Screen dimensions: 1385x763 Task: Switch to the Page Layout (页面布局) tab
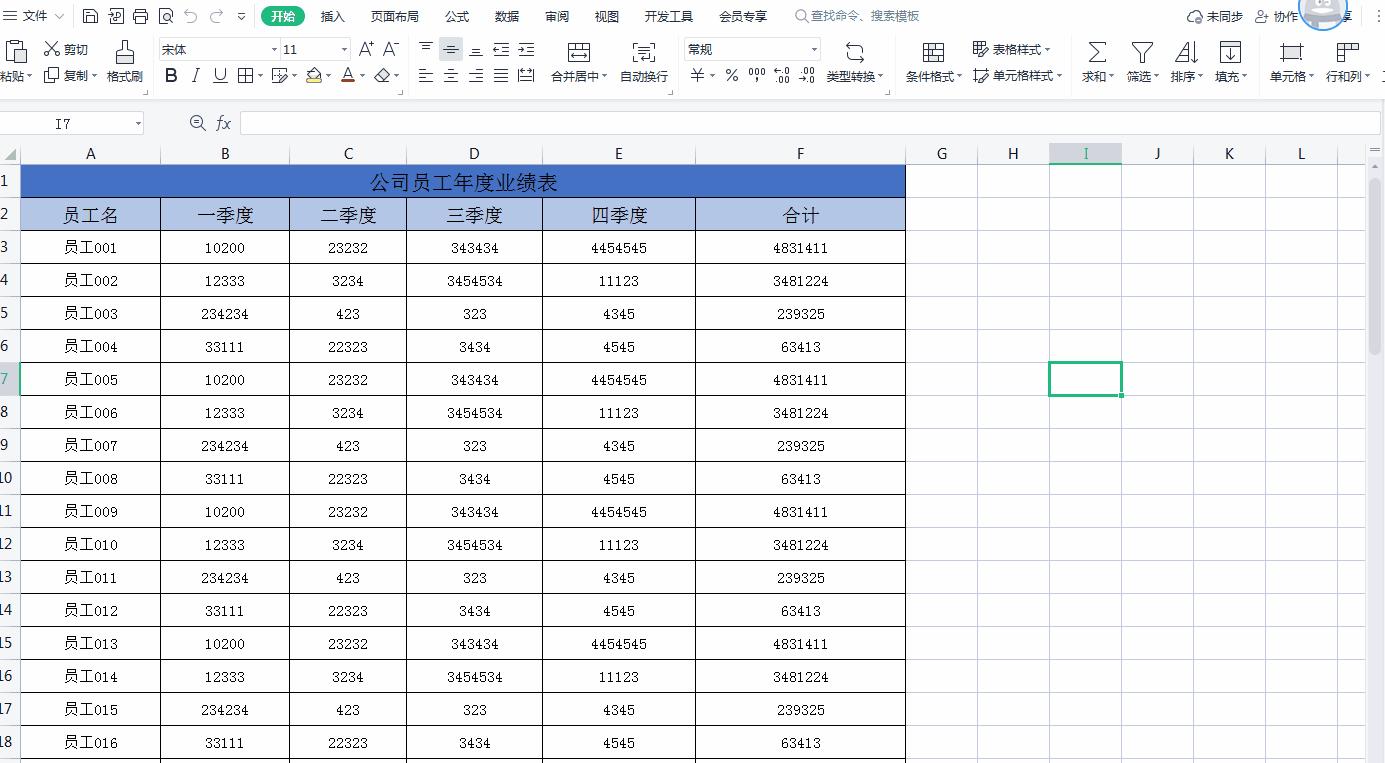395,16
